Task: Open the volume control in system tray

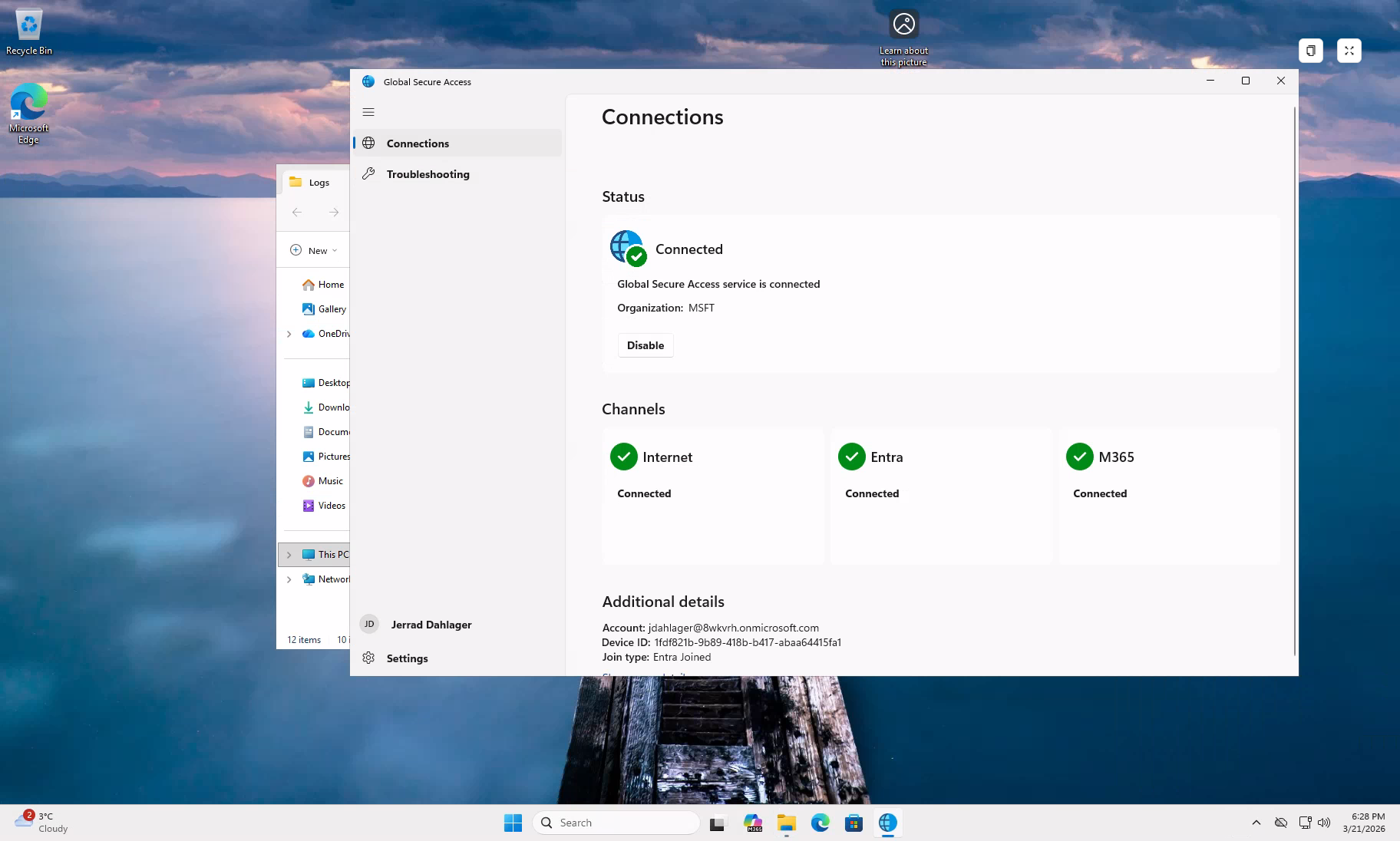Action: pos(1323,823)
